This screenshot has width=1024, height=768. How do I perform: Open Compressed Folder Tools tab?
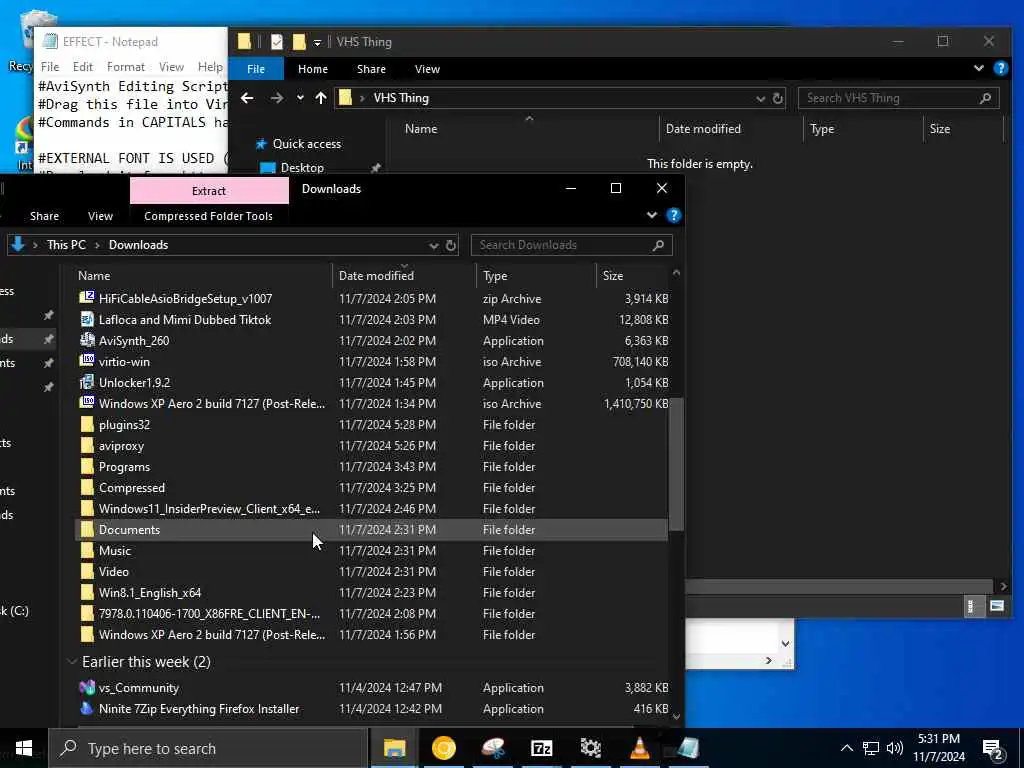208,216
